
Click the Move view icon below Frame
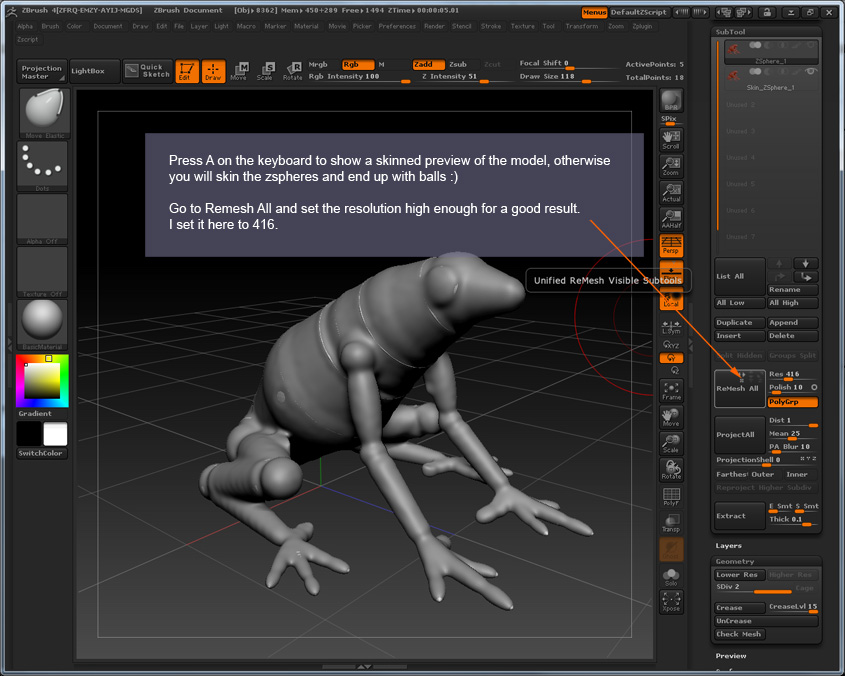[x=671, y=417]
